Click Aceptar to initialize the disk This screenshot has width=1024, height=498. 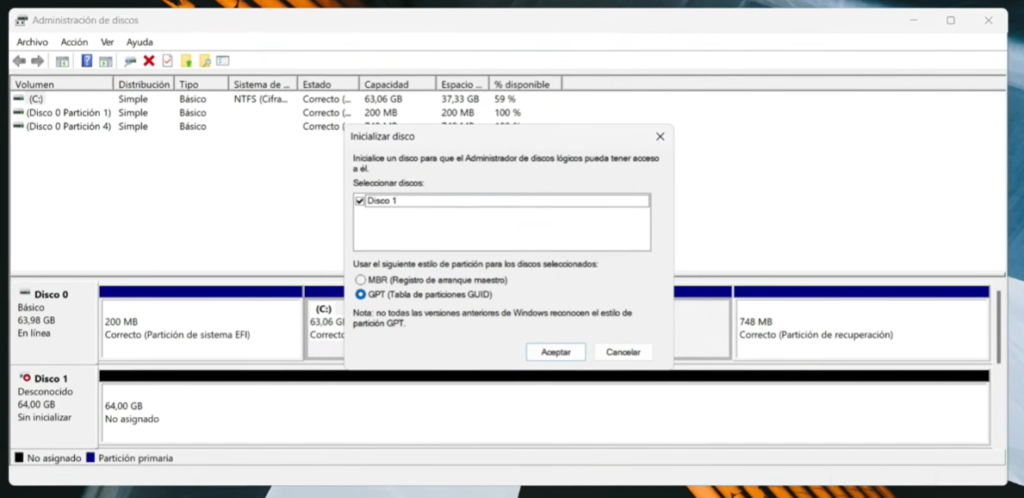click(x=556, y=352)
